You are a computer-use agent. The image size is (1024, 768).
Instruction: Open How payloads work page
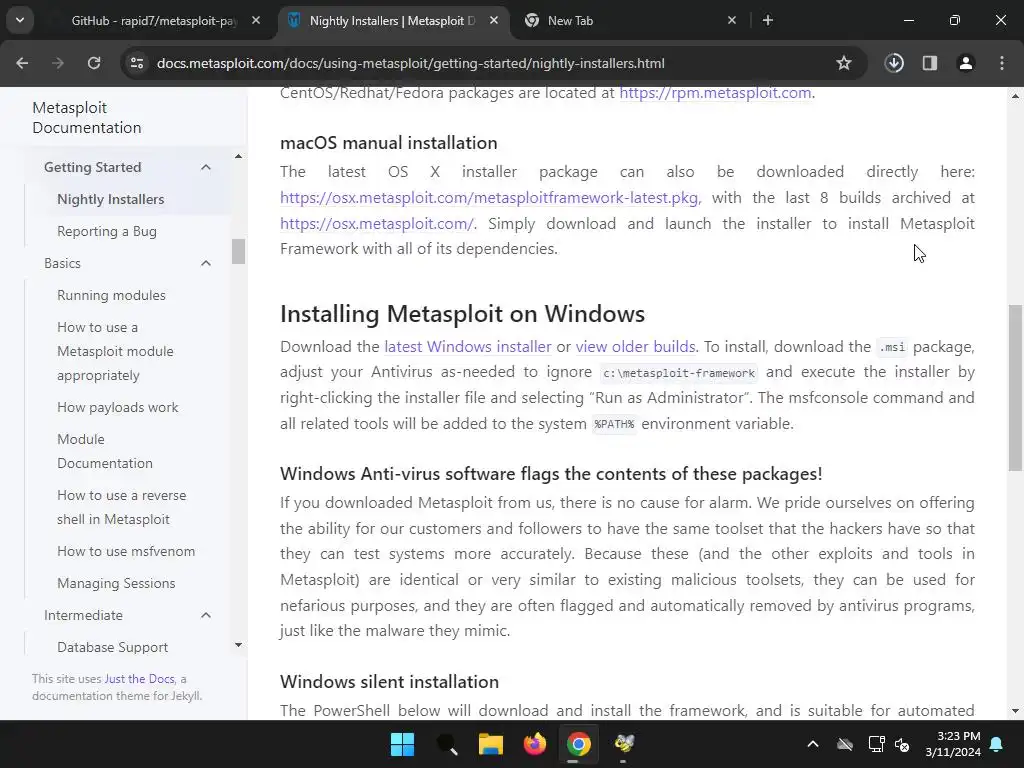(x=118, y=408)
